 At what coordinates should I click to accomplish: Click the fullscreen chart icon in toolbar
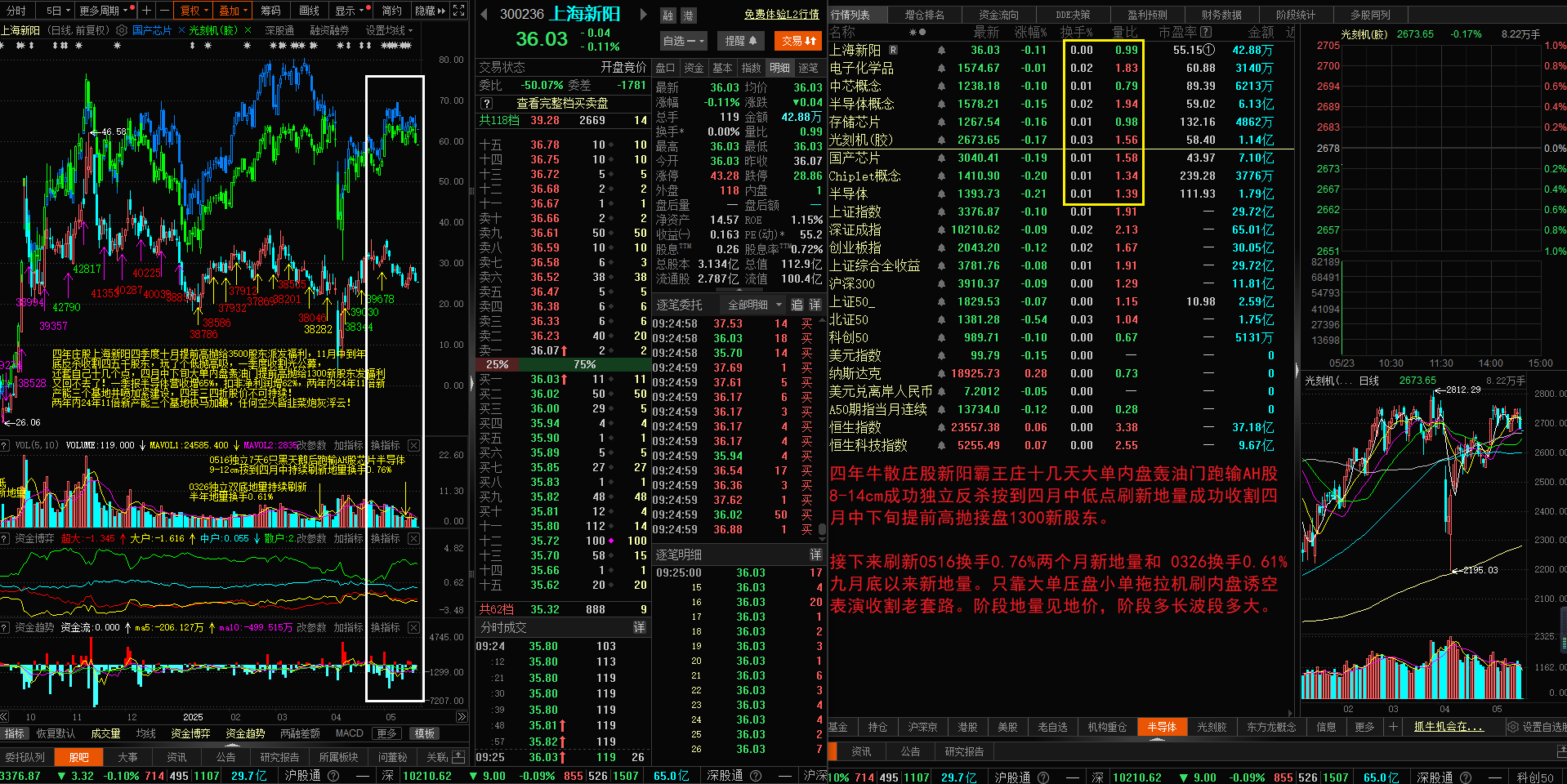(459, 11)
